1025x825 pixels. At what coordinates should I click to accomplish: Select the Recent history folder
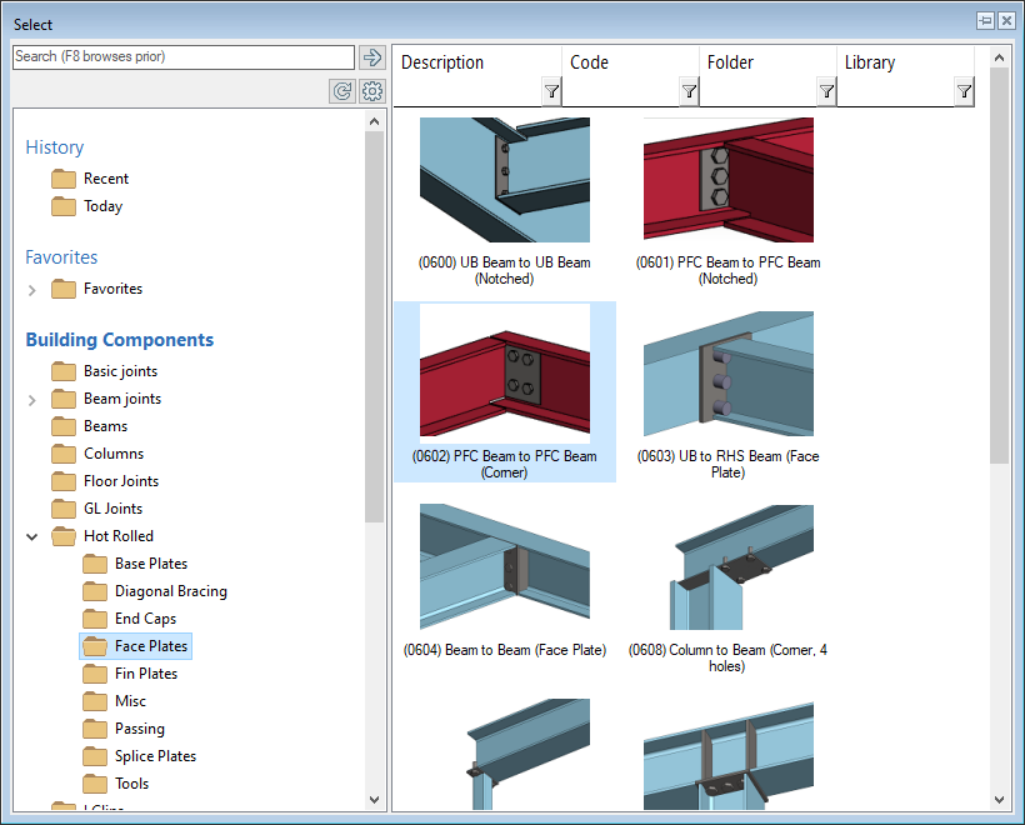pyautogui.click(x=106, y=179)
